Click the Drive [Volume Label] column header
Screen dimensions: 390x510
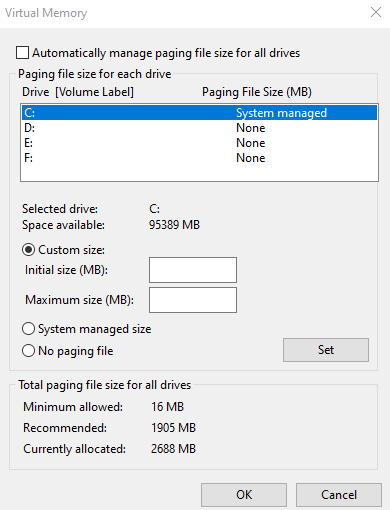point(78,92)
